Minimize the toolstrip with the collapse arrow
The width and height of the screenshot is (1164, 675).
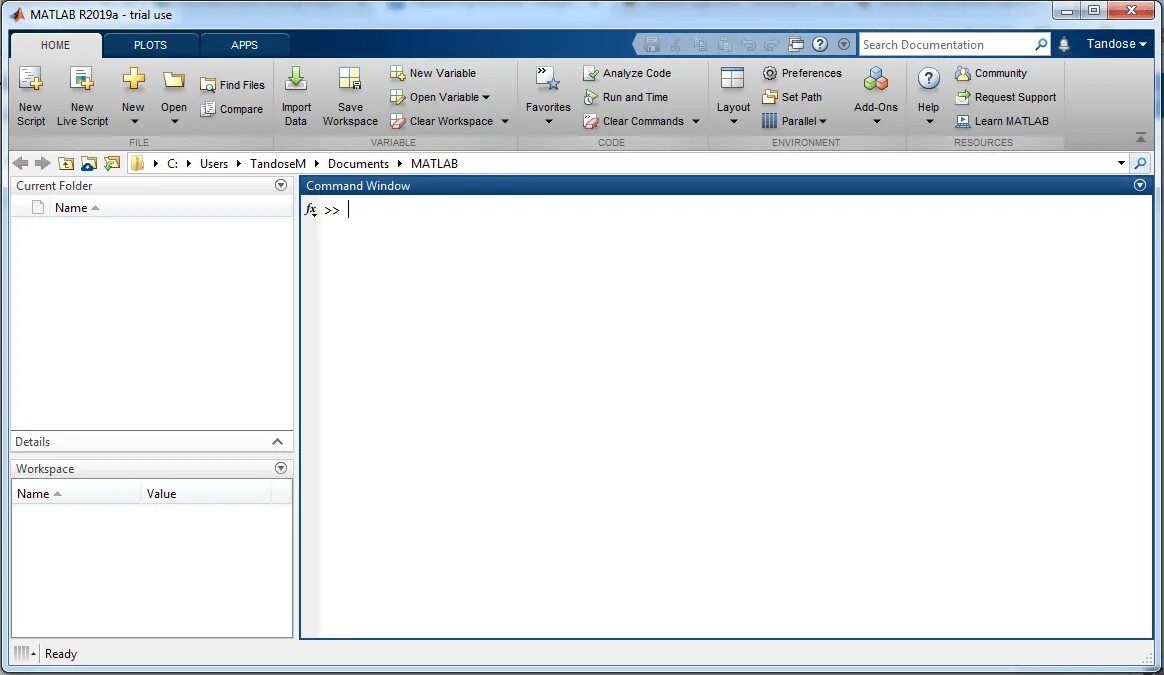click(1141, 137)
